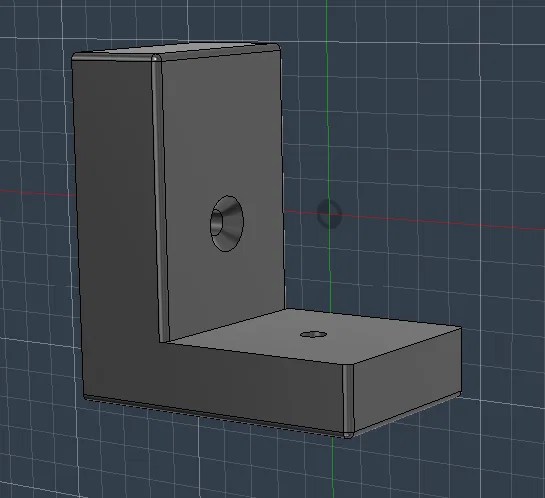Select the inner cylinder of countersunk hole
Image resolution: width=545 pixels, height=498 pixels.
pos(215,222)
